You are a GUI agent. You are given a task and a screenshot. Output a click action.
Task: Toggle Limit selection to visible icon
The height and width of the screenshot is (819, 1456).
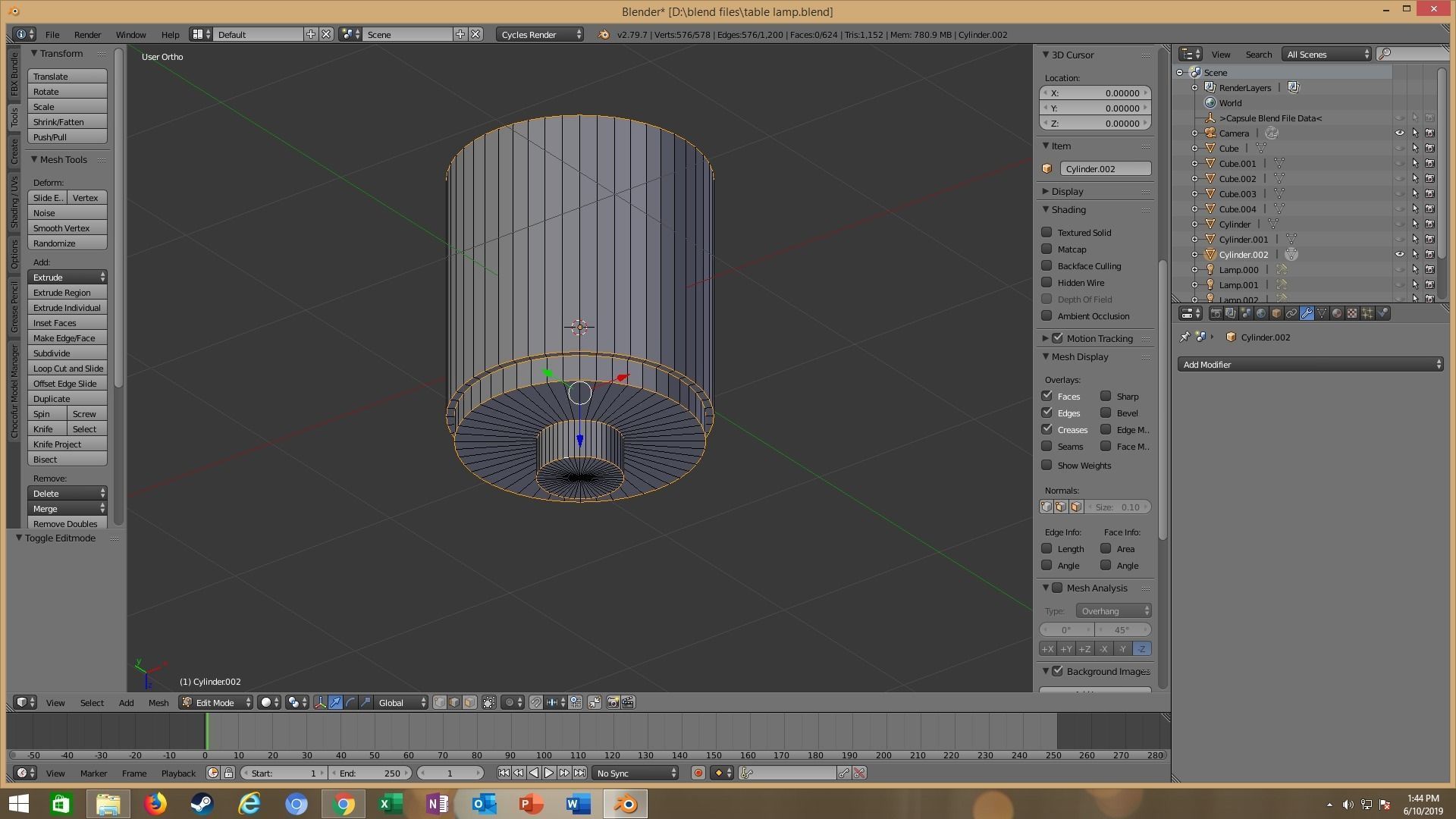click(489, 702)
